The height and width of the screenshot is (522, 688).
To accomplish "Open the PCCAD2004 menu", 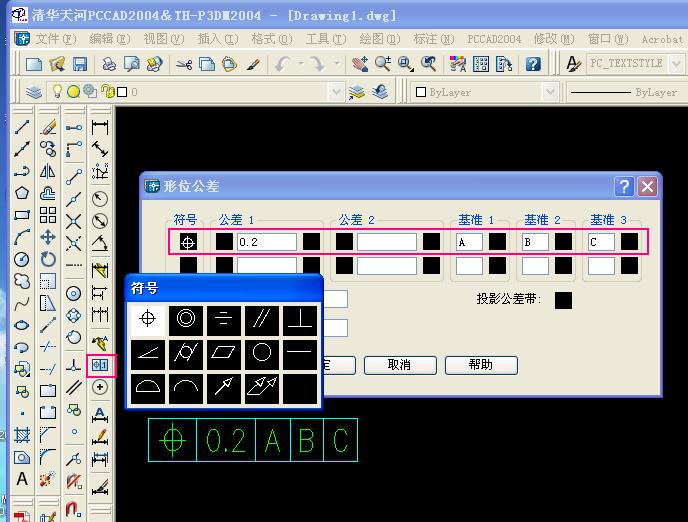I will tap(494, 39).
